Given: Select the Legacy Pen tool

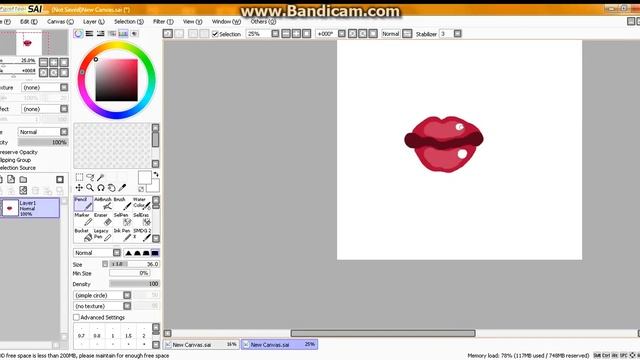Looking at the screenshot, I should pyautogui.click(x=102, y=235).
